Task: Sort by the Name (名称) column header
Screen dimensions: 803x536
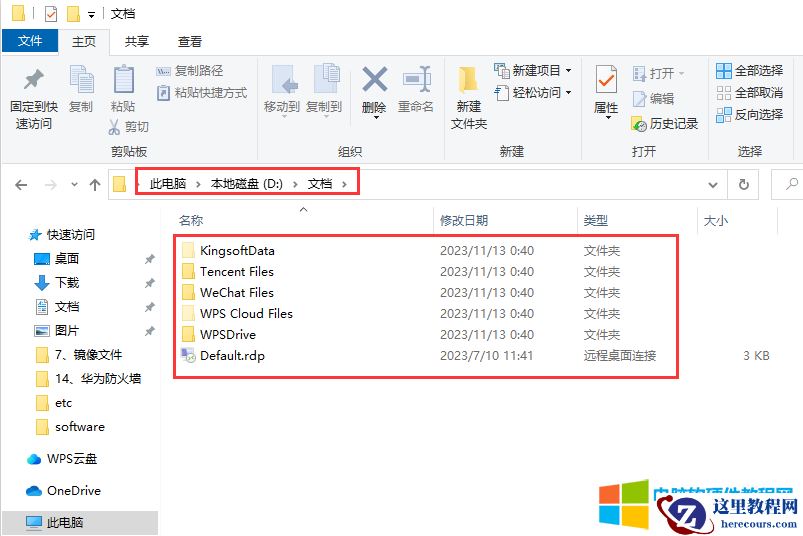Action: click(191, 221)
